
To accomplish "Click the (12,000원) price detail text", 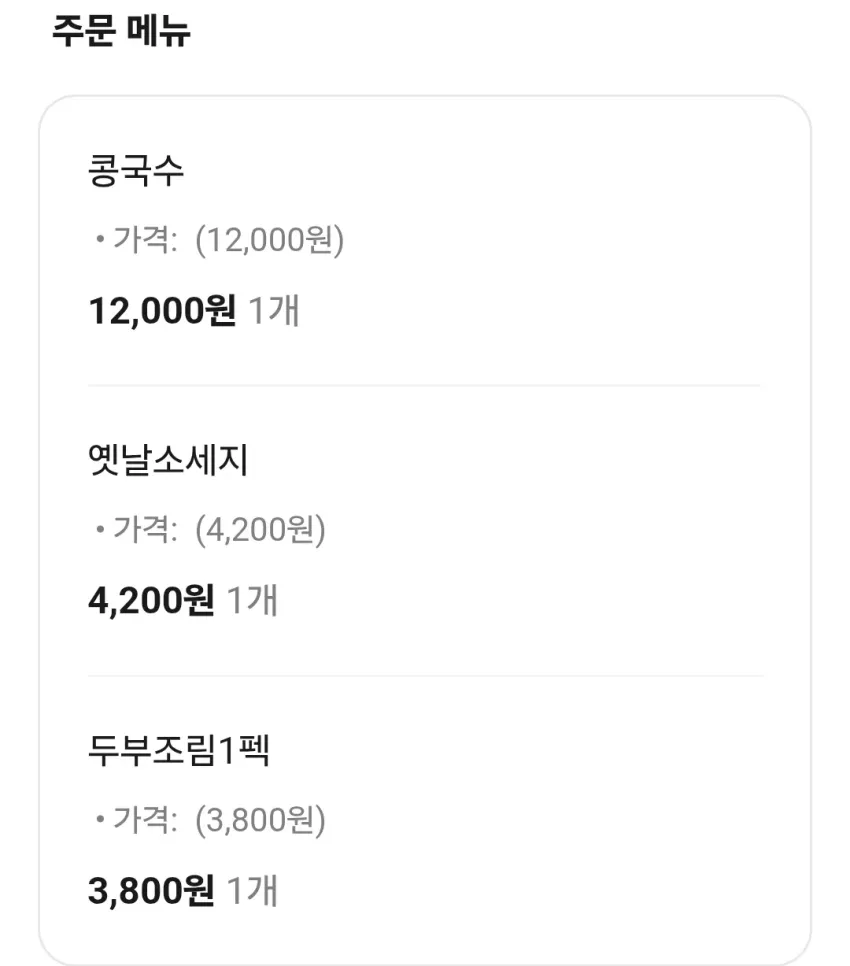I will click(x=270, y=240).
